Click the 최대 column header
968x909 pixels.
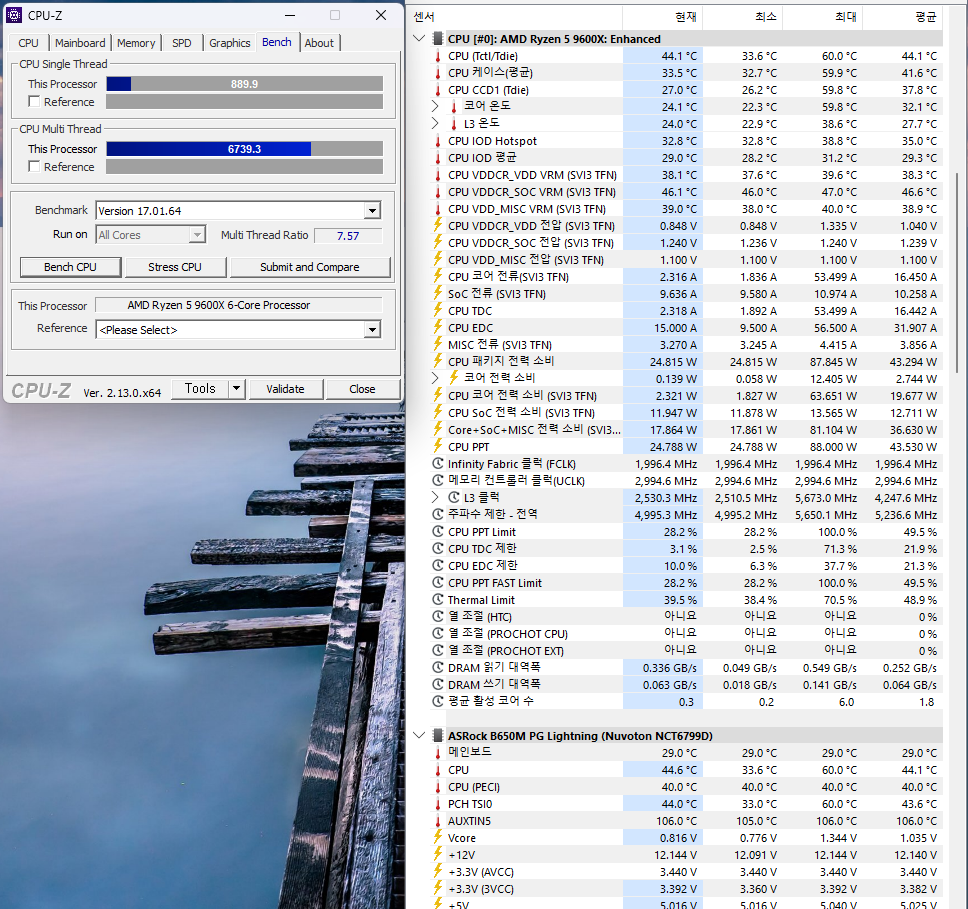823,17
